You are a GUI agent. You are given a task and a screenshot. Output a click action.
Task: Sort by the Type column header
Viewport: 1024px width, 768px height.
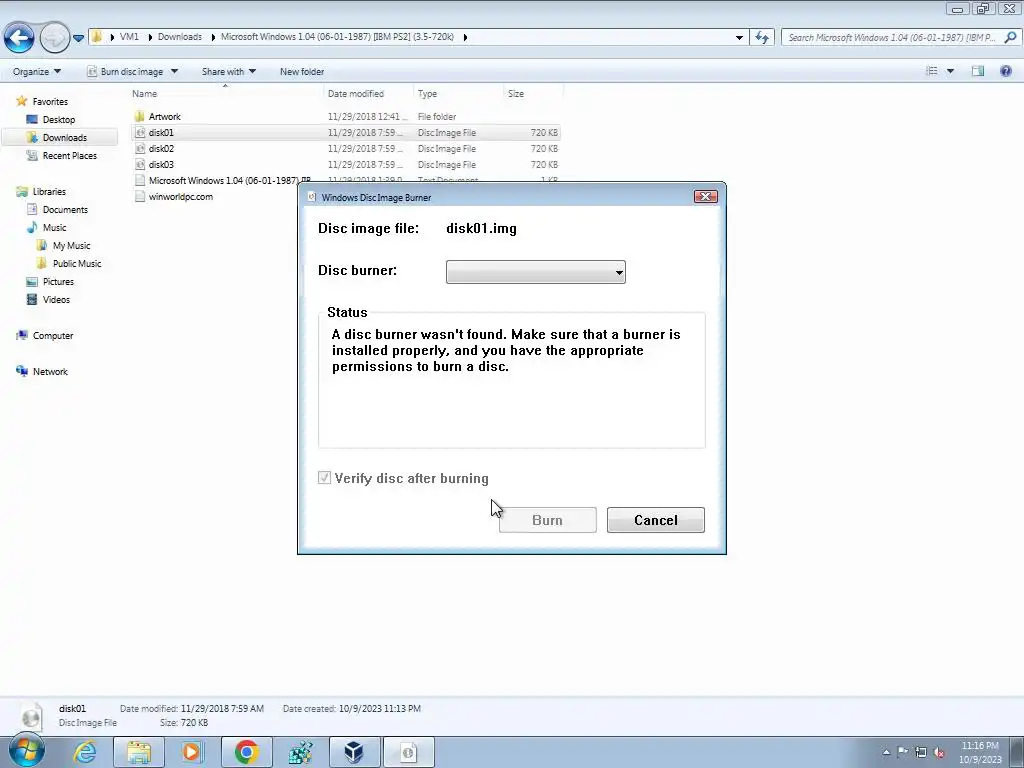[458, 93]
